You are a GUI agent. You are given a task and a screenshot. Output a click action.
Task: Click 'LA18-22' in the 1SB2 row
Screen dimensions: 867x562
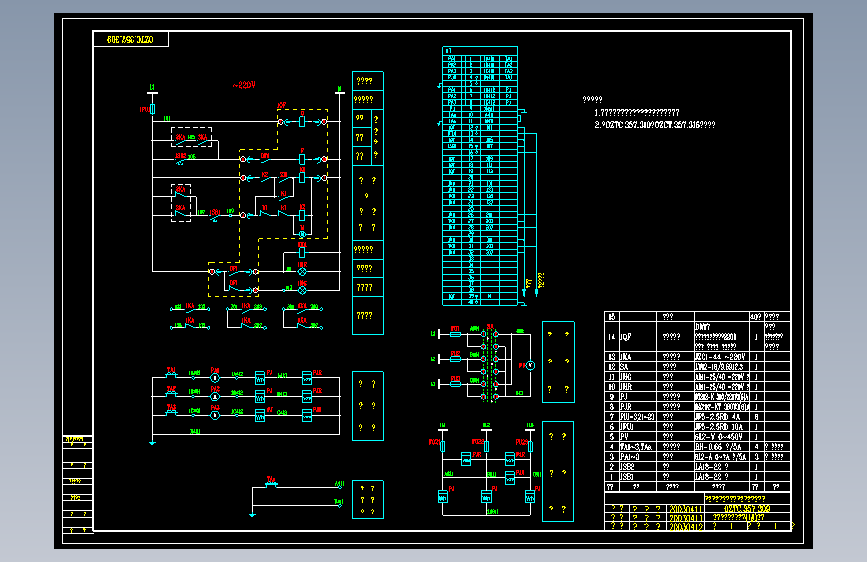click(x=722, y=466)
